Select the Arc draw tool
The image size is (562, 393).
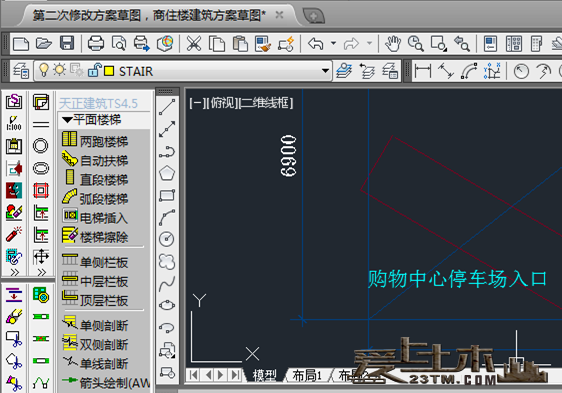click(x=167, y=217)
